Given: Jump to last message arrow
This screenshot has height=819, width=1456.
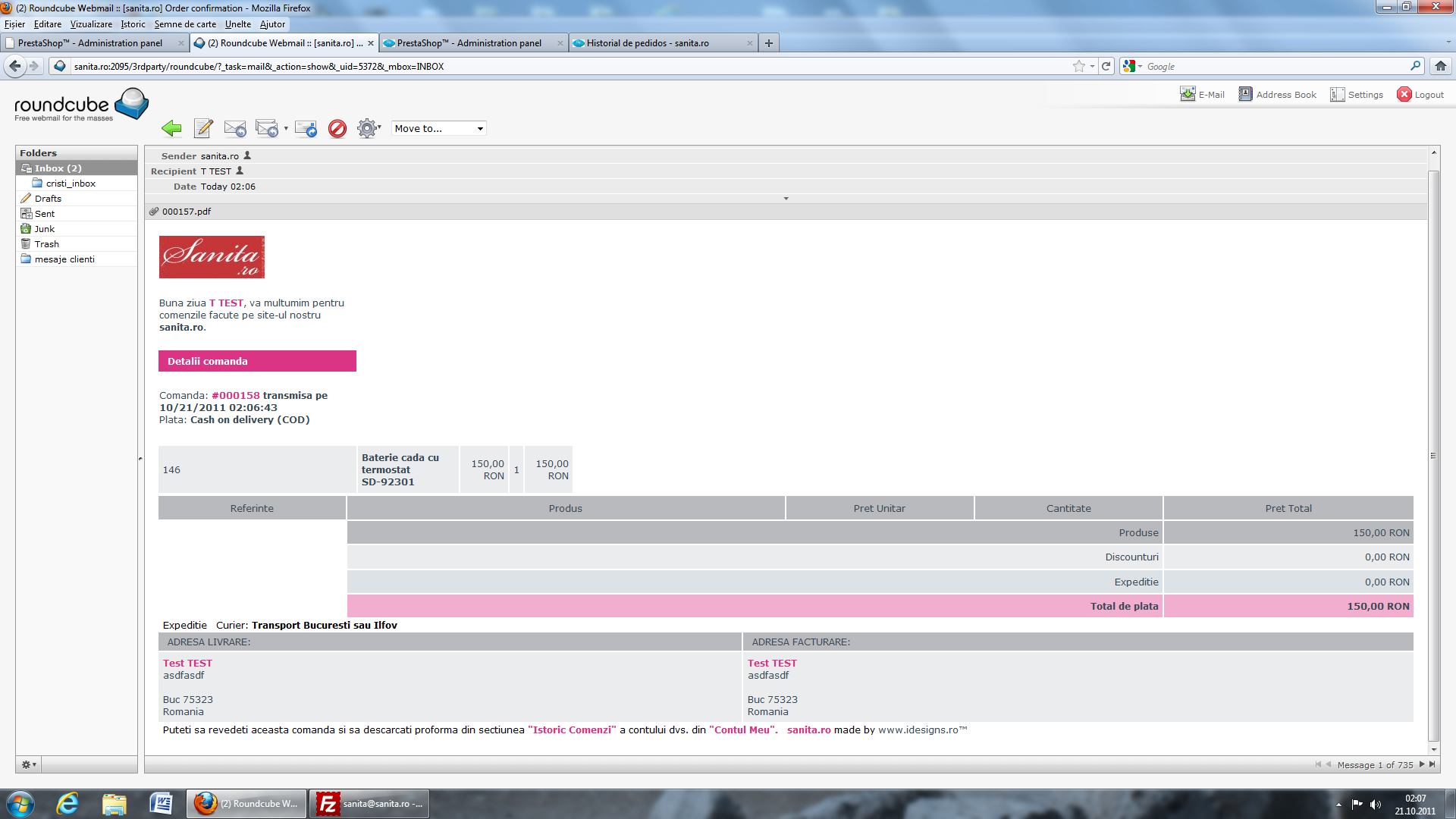Looking at the screenshot, I should click(x=1432, y=764).
